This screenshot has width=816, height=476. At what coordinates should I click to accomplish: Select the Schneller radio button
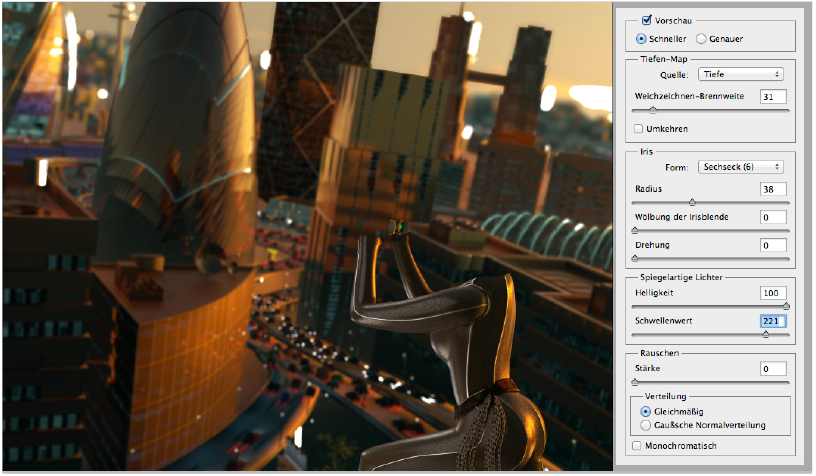tap(641, 39)
